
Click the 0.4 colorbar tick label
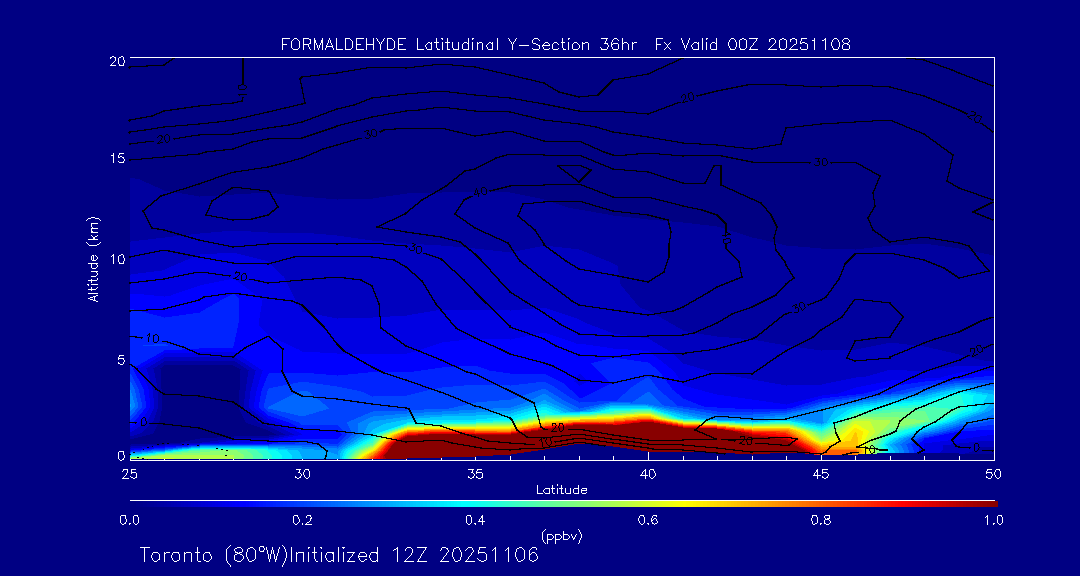(475, 520)
